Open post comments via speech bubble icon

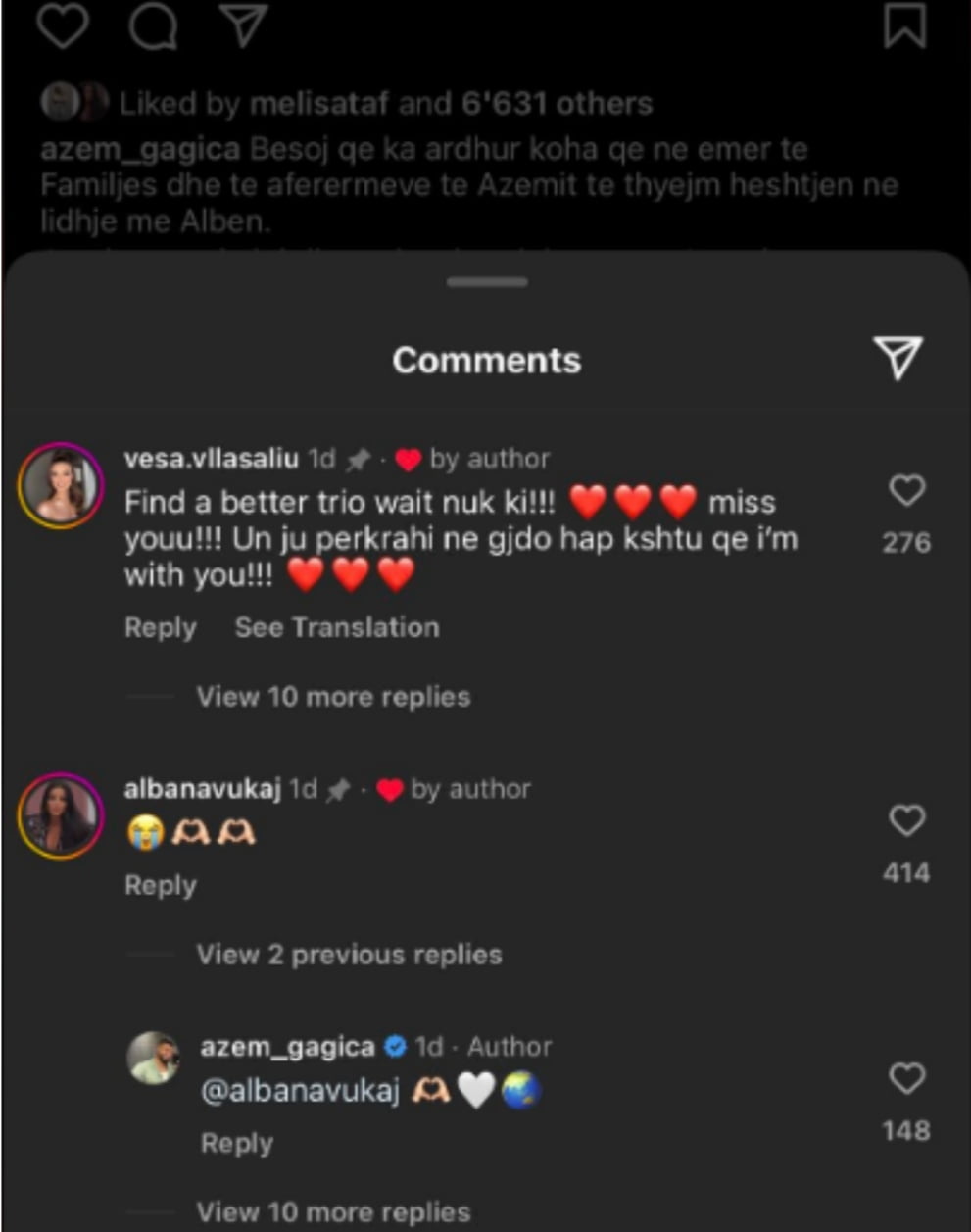153,25
